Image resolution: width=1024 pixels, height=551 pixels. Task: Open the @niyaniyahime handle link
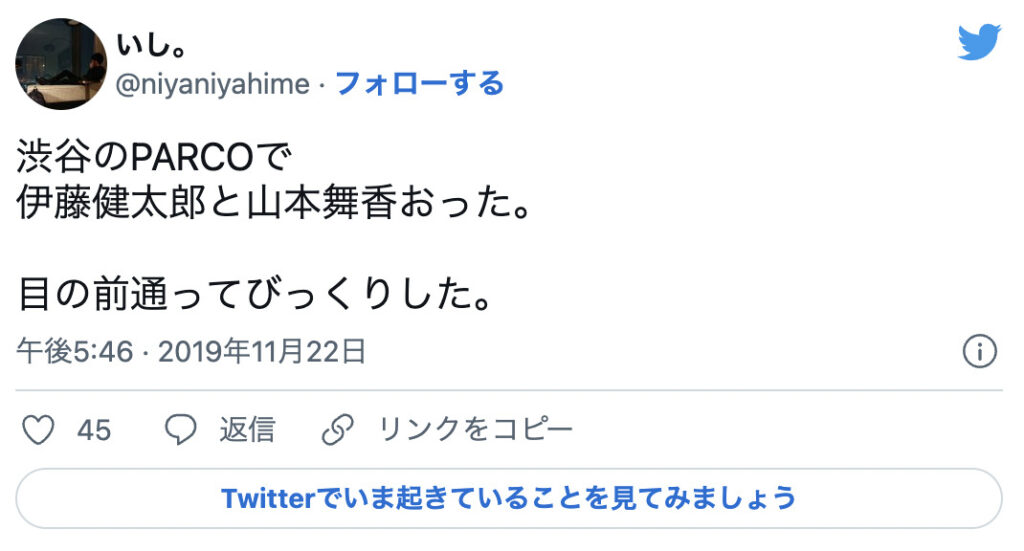[213, 84]
